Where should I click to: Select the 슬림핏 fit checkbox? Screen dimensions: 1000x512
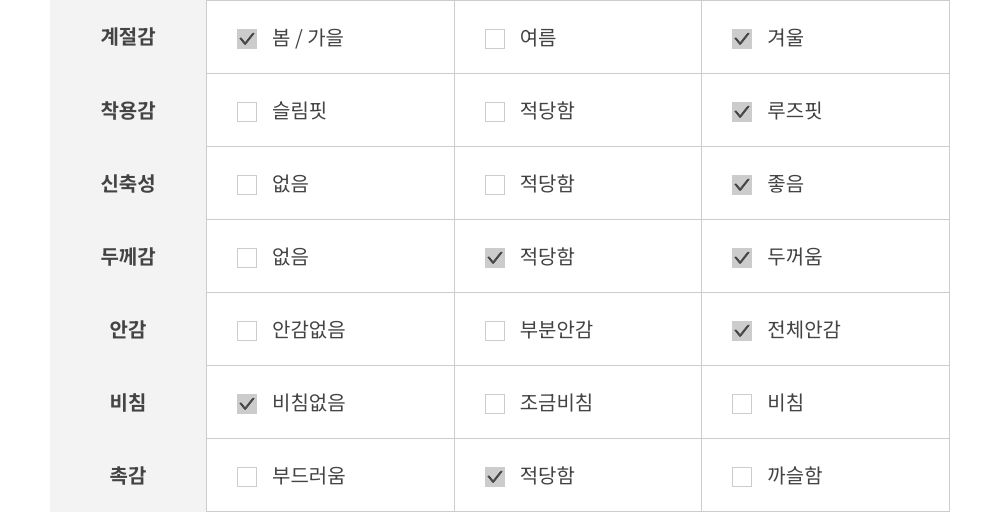tap(247, 112)
